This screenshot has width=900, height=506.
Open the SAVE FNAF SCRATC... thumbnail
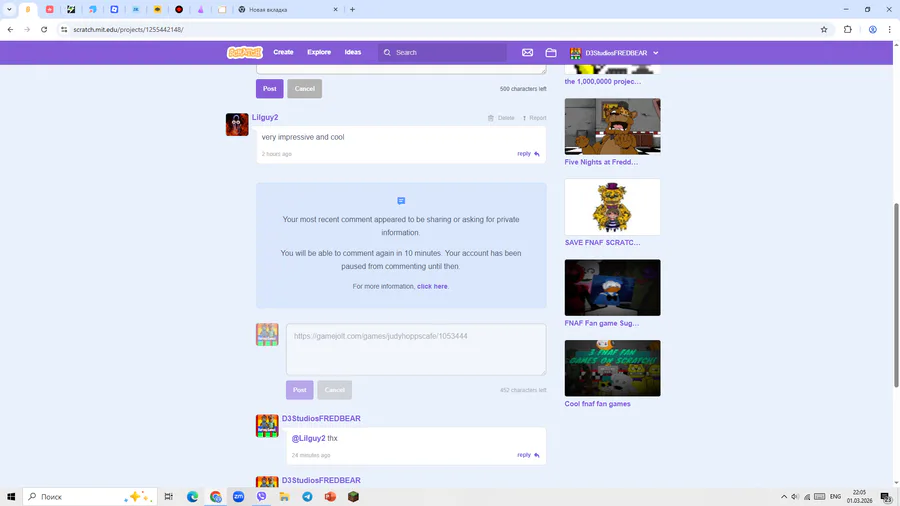point(612,207)
